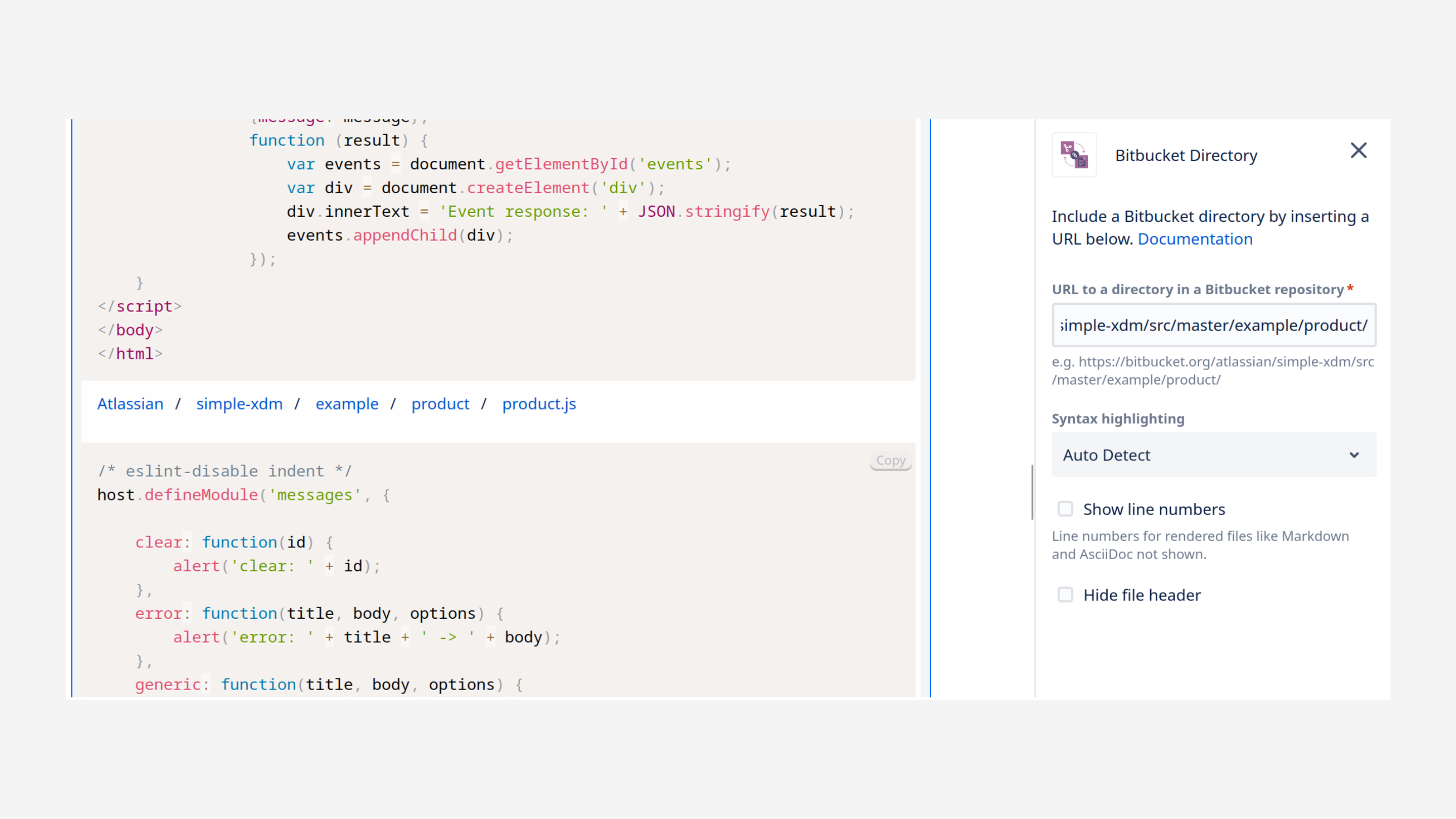The width and height of the screenshot is (1456, 819).
Task: Click the purple branch icon in the macro logo
Action: click(1068, 148)
